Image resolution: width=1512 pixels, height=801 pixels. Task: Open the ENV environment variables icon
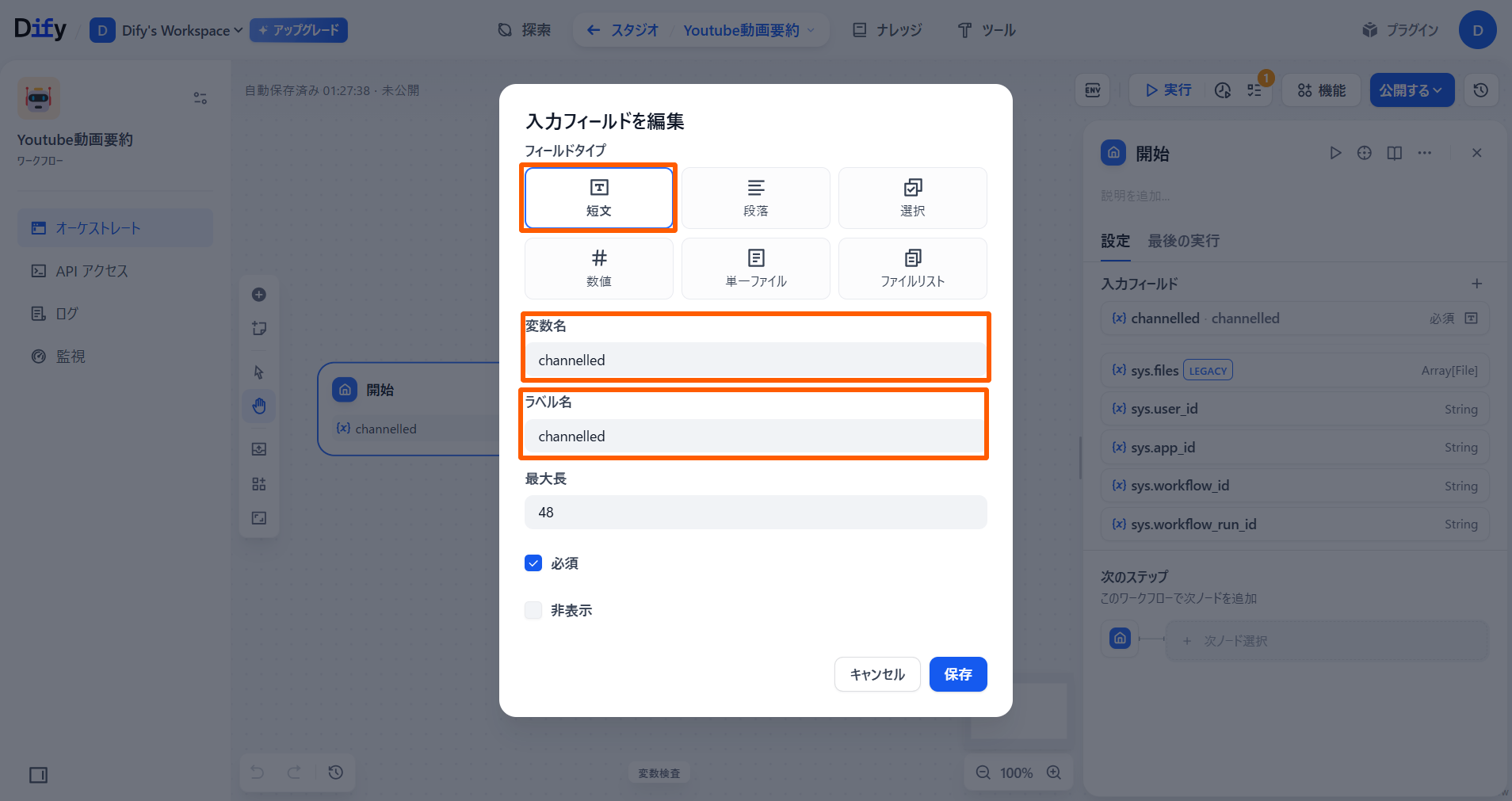tap(1092, 90)
